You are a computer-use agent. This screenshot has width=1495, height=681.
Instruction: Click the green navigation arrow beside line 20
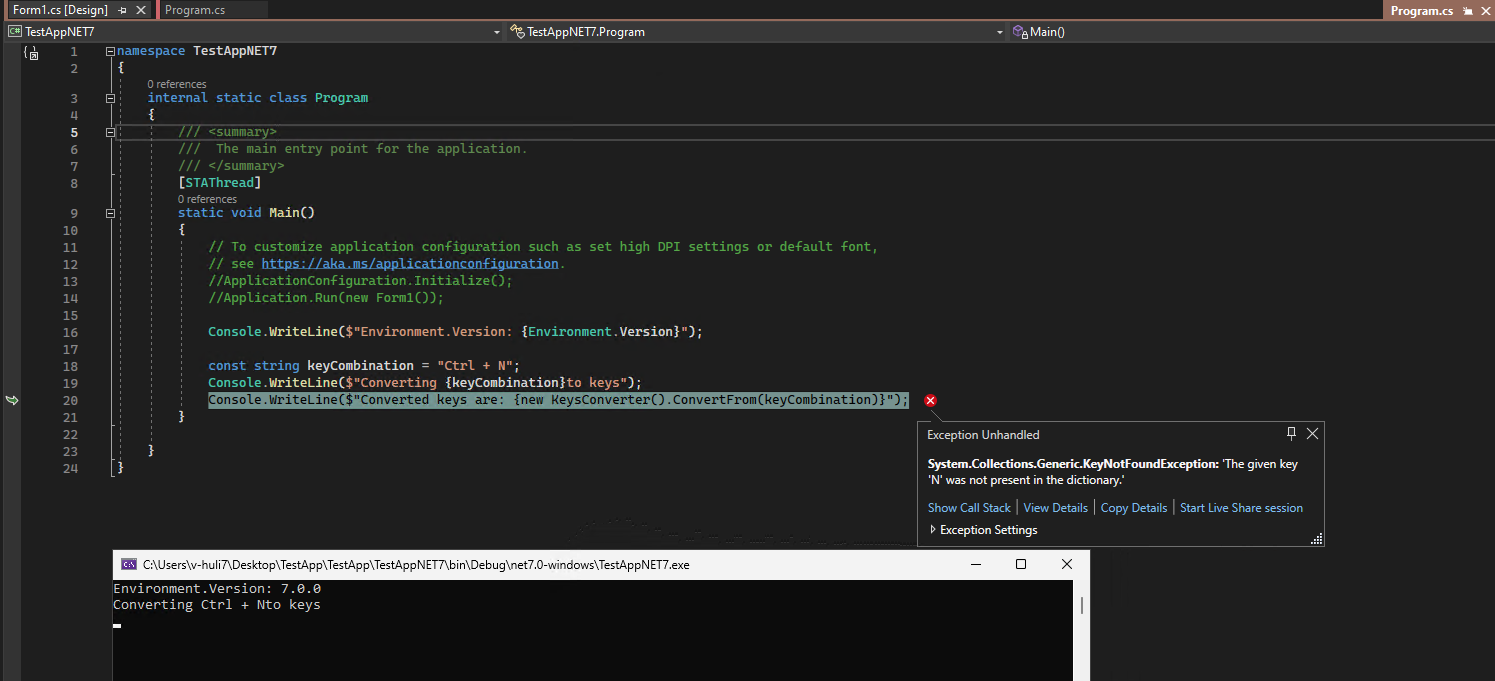(12, 399)
